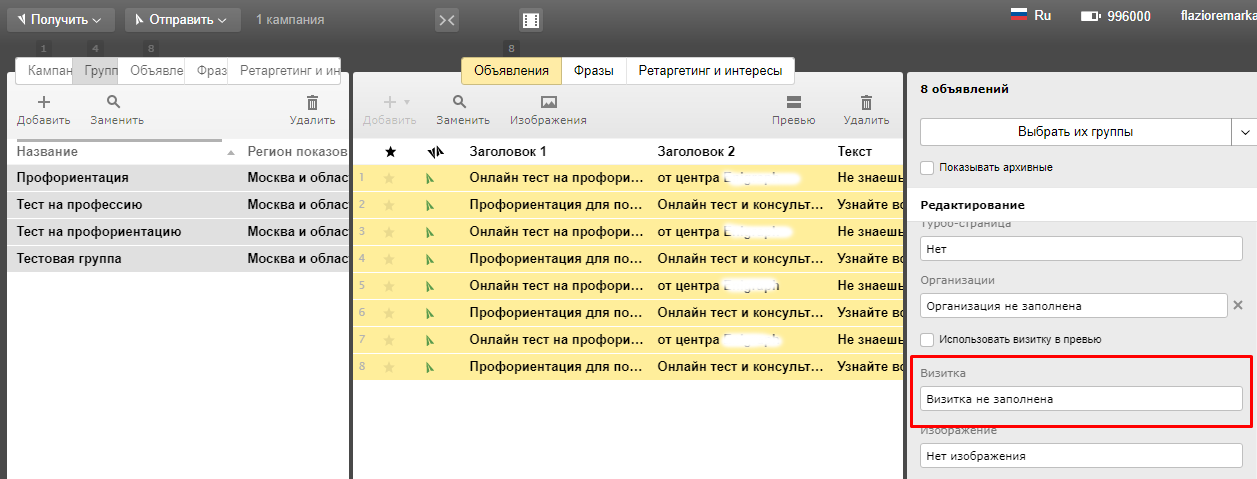Screen dimensions: 1257x479
Task: Click green status arrow in ad row 4
Action: [431, 260]
